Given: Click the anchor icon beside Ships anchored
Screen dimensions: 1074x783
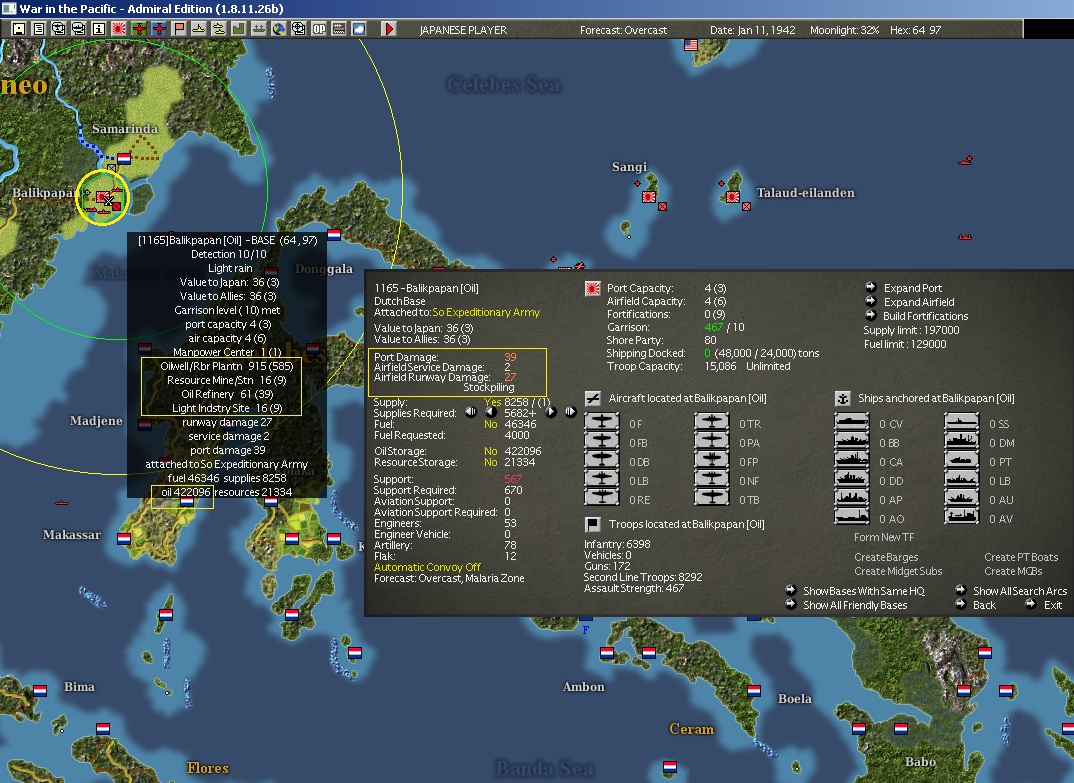Looking at the screenshot, I should coord(842,398).
